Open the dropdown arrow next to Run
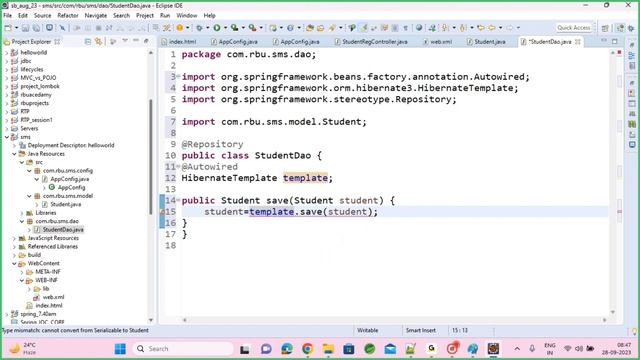The image size is (640, 360). tap(225, 28)
